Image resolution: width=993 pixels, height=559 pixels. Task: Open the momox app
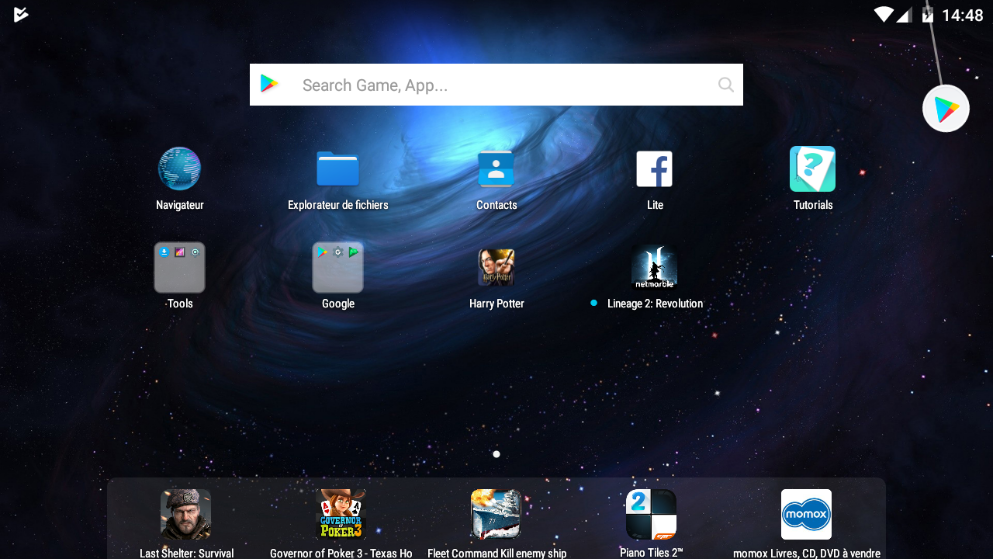pos(806,515)
